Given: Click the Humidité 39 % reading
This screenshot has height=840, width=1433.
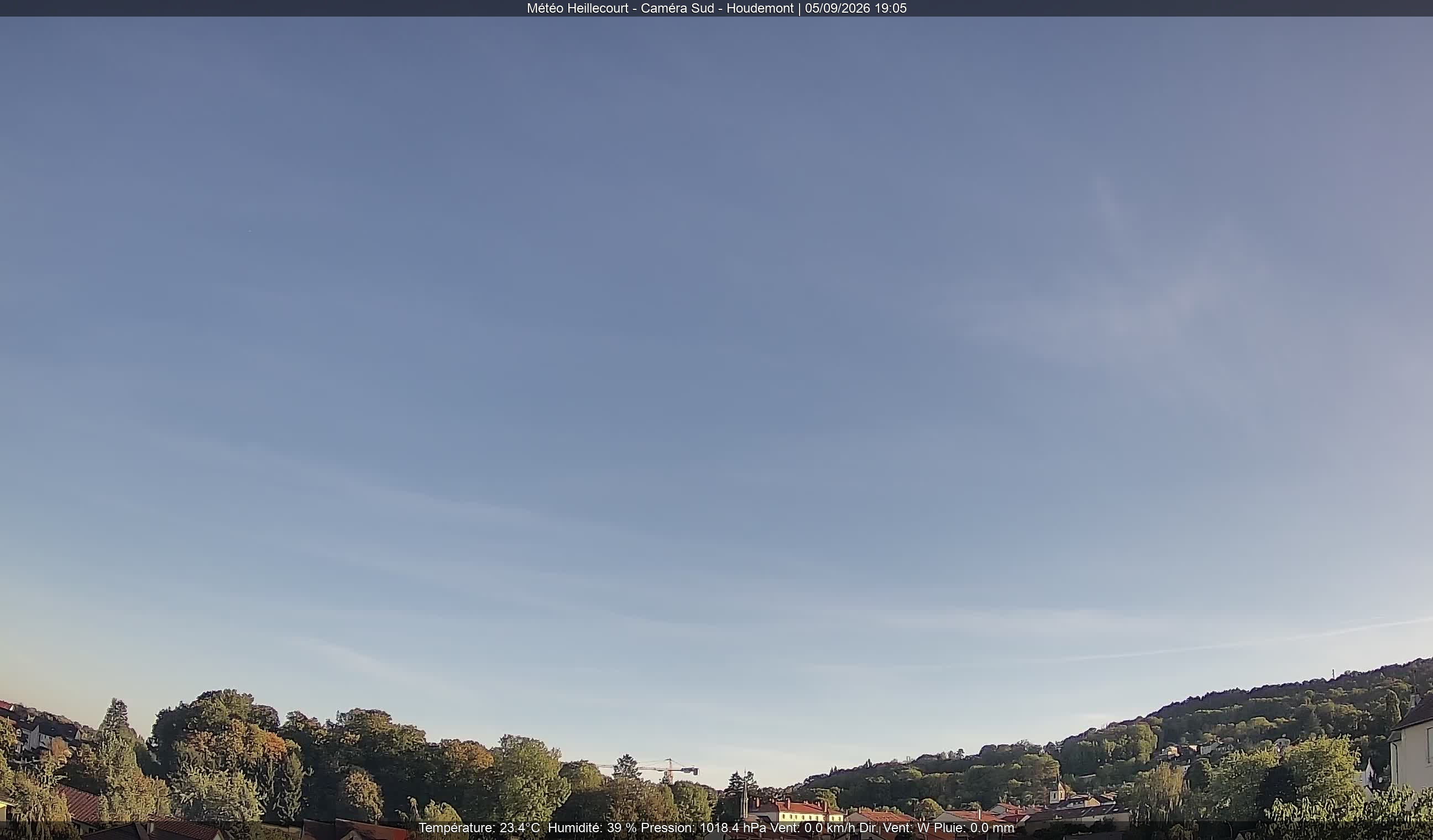Looking at the screenshot, I should pyautogui.click(x=592, y=827).
